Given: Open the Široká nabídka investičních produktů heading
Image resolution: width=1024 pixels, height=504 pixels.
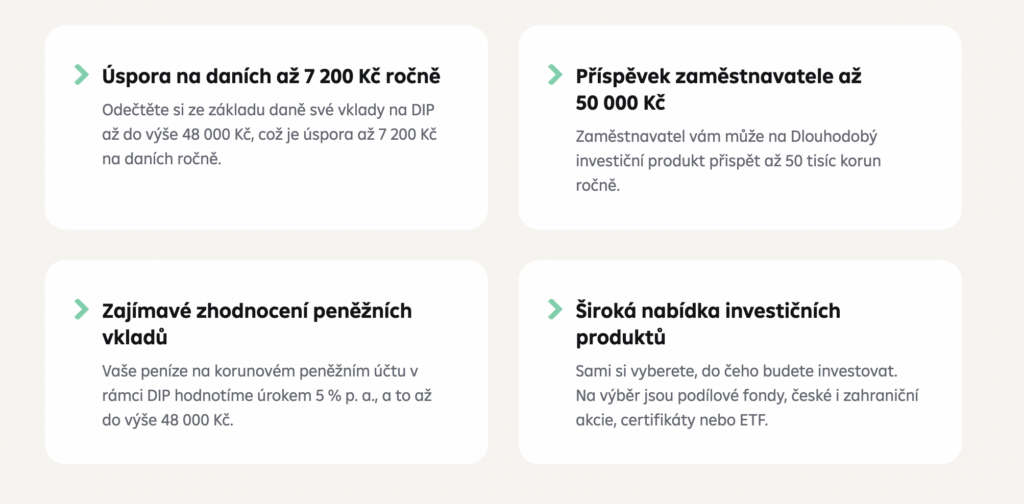Looking at the screenshot, I should pos(707,324).
